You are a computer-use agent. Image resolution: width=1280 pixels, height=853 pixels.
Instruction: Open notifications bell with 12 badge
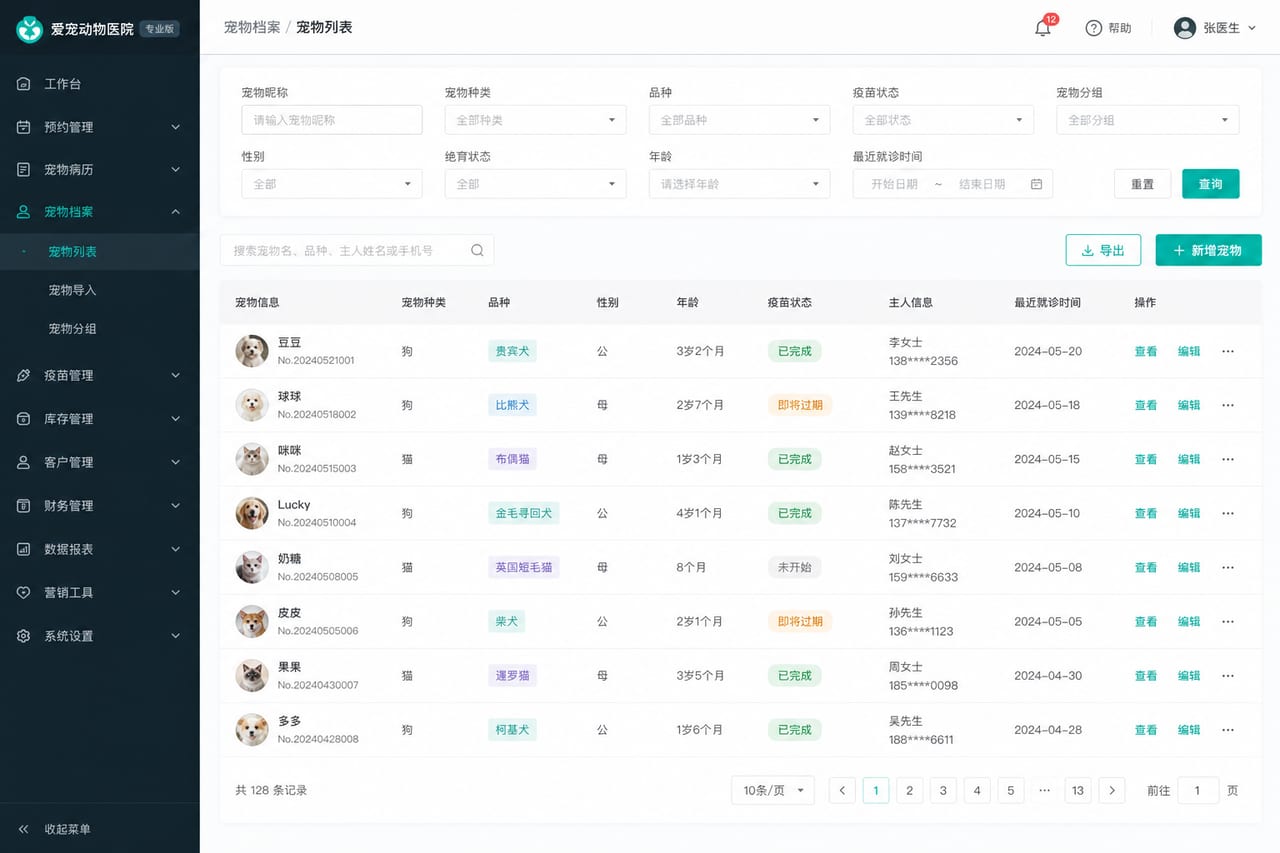click(x=1043, y=27)
